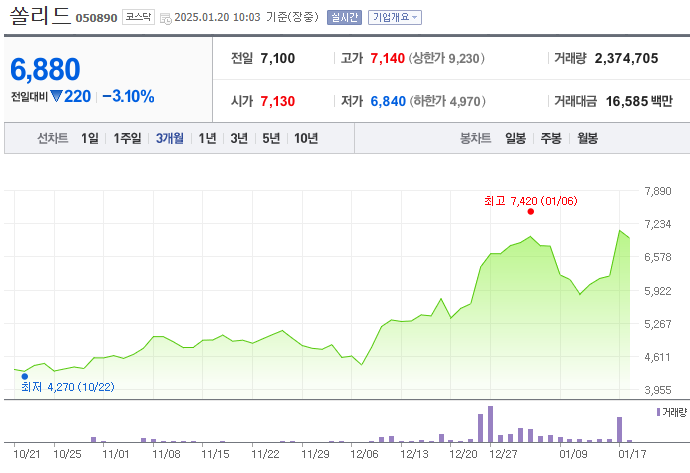Click the high price value 7,140
The image size is (690, 473).
[x=387, y=58]
